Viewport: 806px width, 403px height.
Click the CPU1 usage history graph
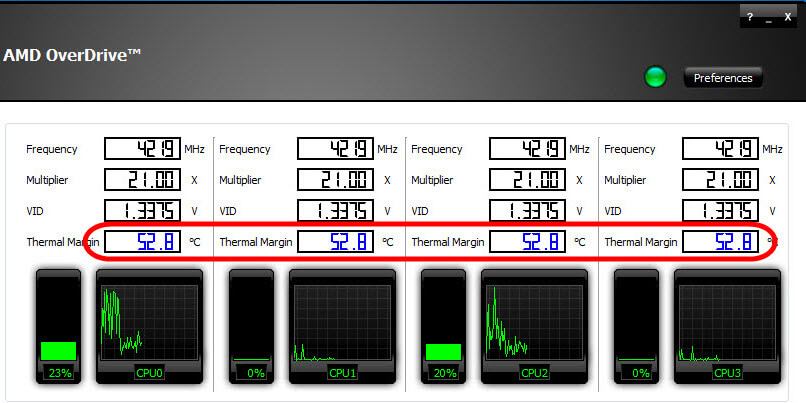pos(342,322)
